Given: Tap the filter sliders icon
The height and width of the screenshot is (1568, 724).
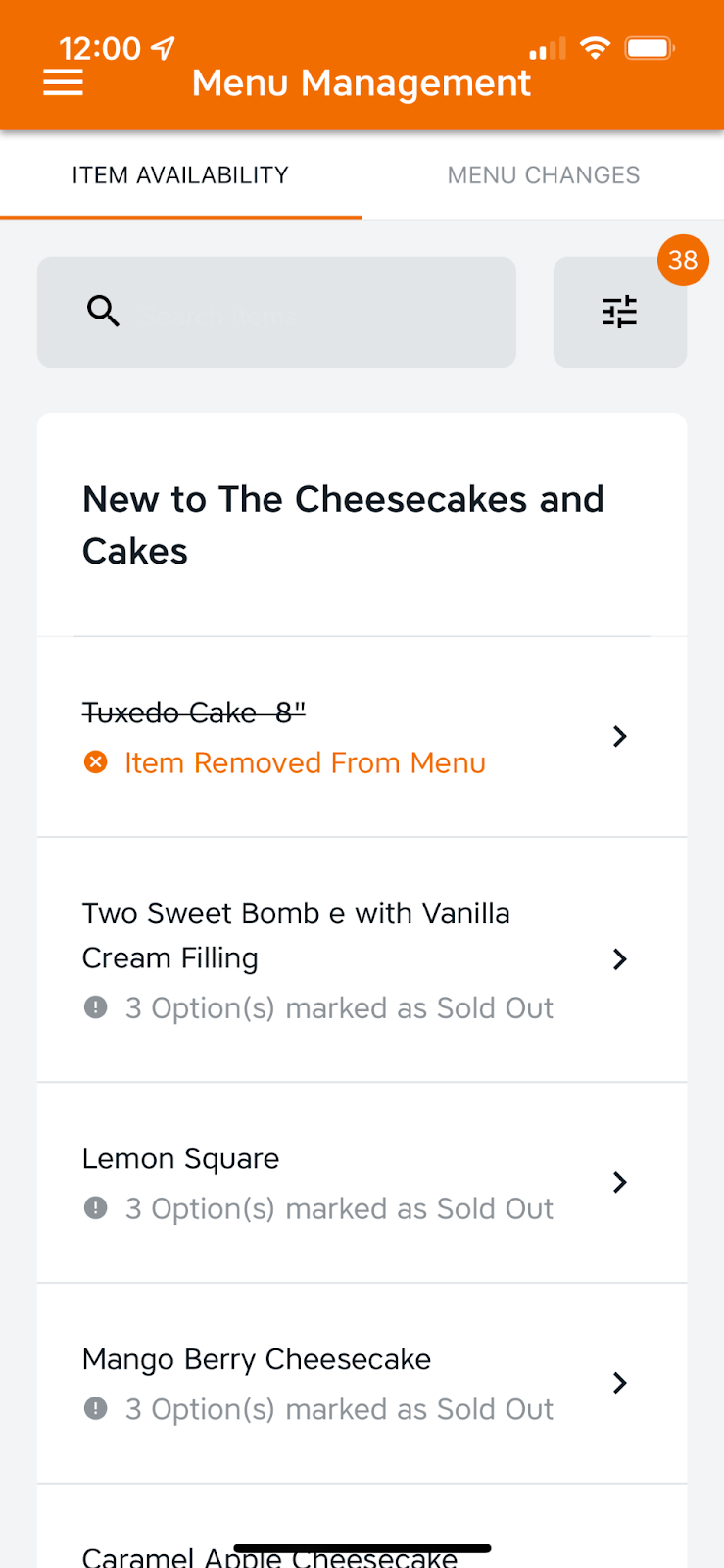Looking at the screenshot, I should [x=619, y=312].
